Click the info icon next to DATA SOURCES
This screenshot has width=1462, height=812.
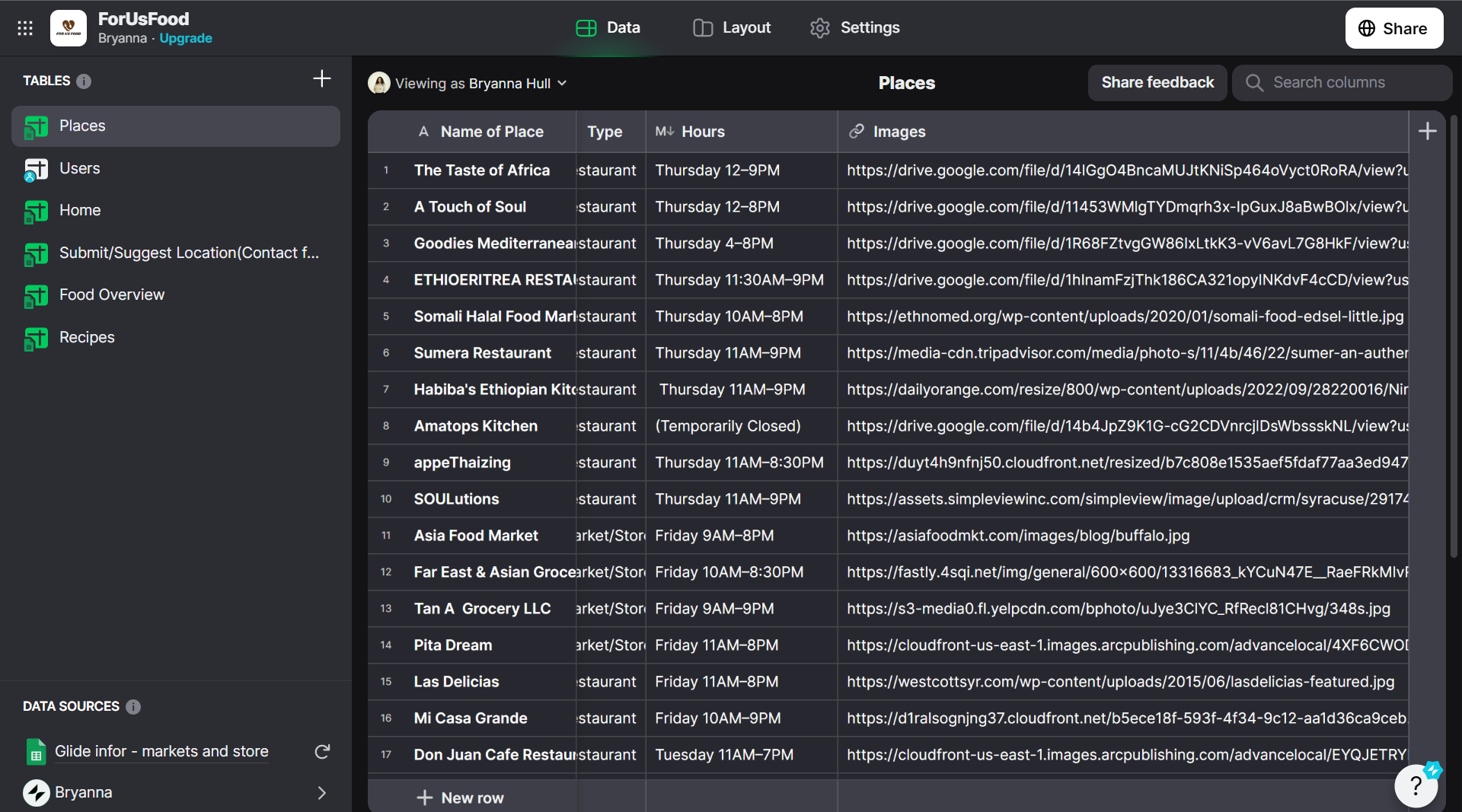point(133,707)
